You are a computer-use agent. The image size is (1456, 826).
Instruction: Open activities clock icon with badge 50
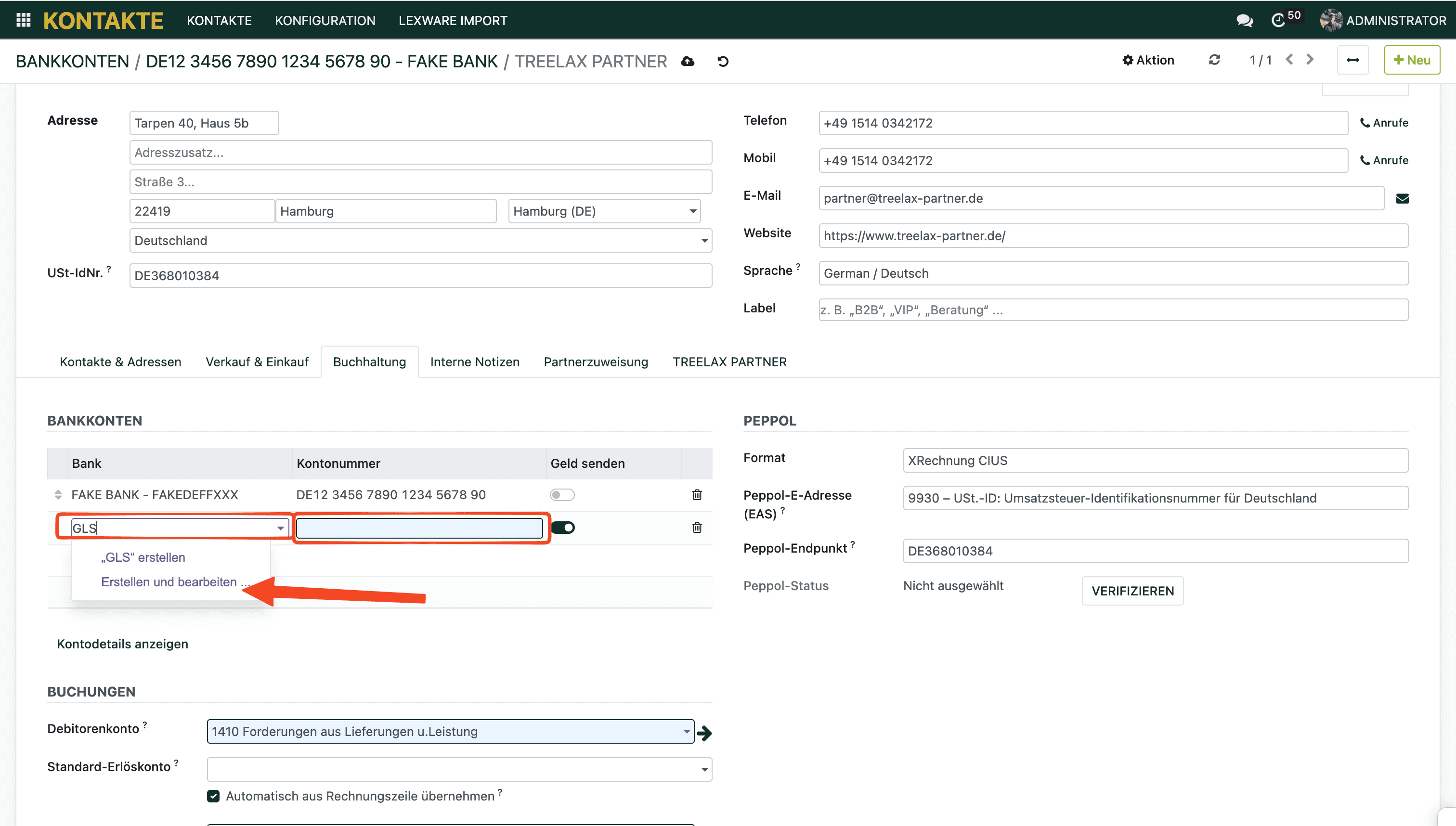tap(1279, 20)
